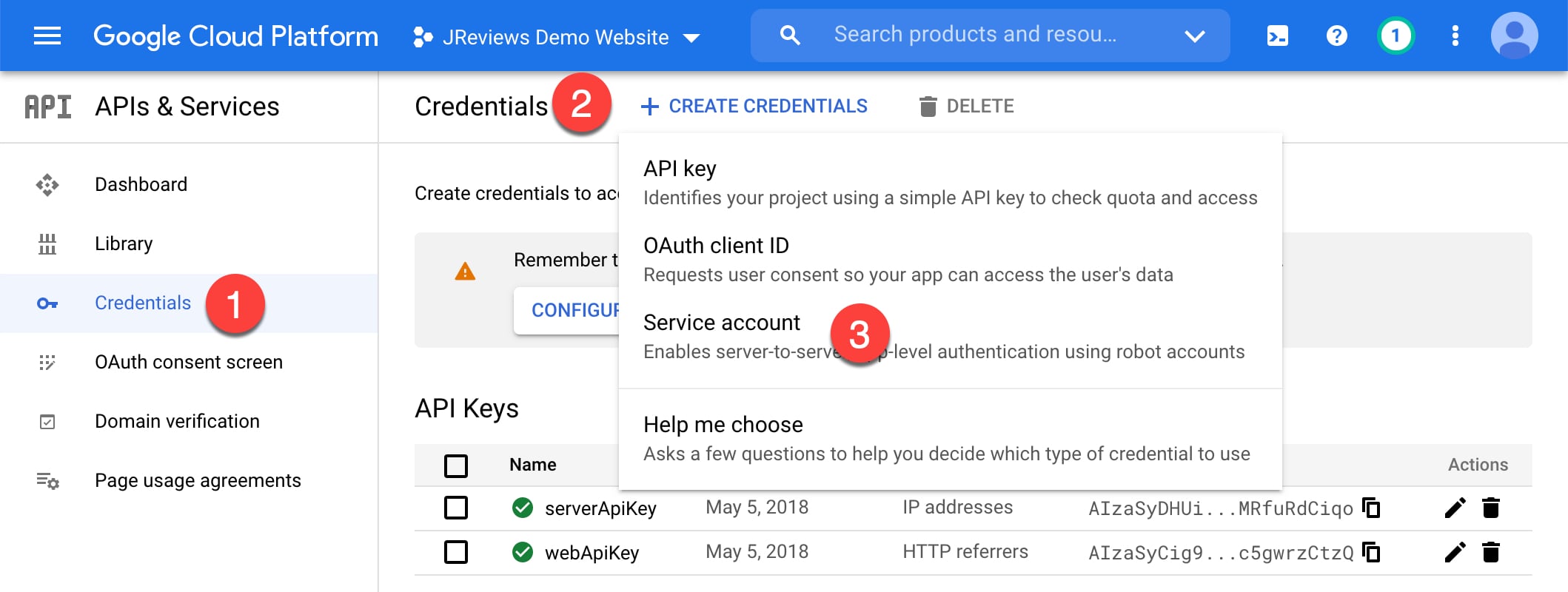Open OAuth consent screen page
The image size is (1568, 592).
point(189,362)
